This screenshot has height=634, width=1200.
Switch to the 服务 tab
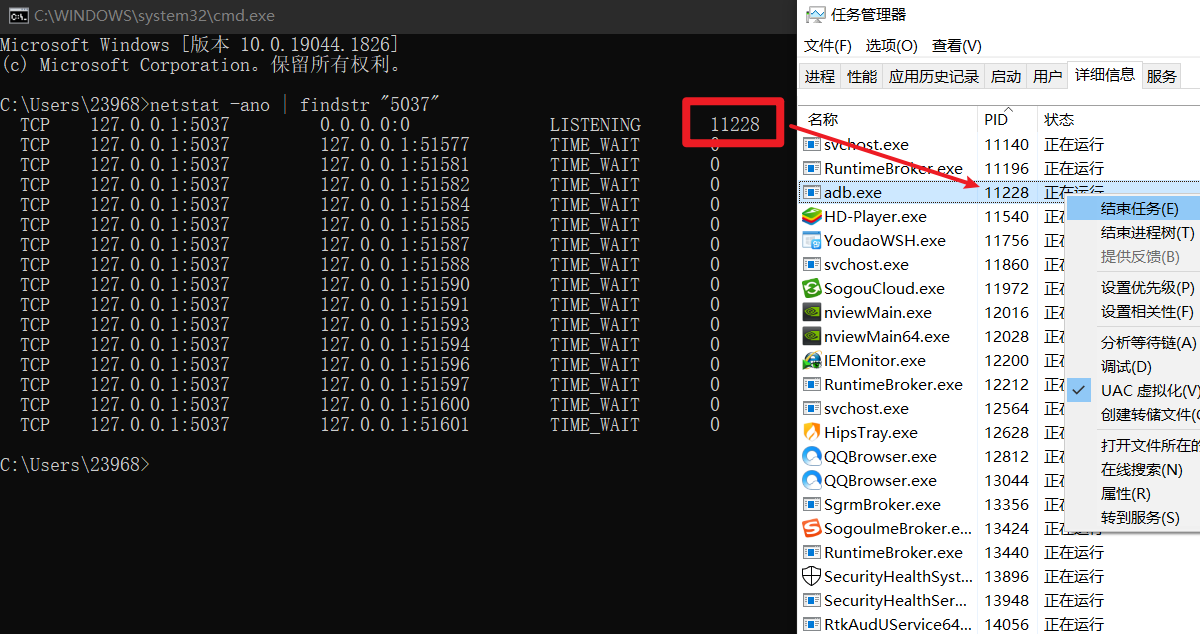click(x=1161, y=76)
